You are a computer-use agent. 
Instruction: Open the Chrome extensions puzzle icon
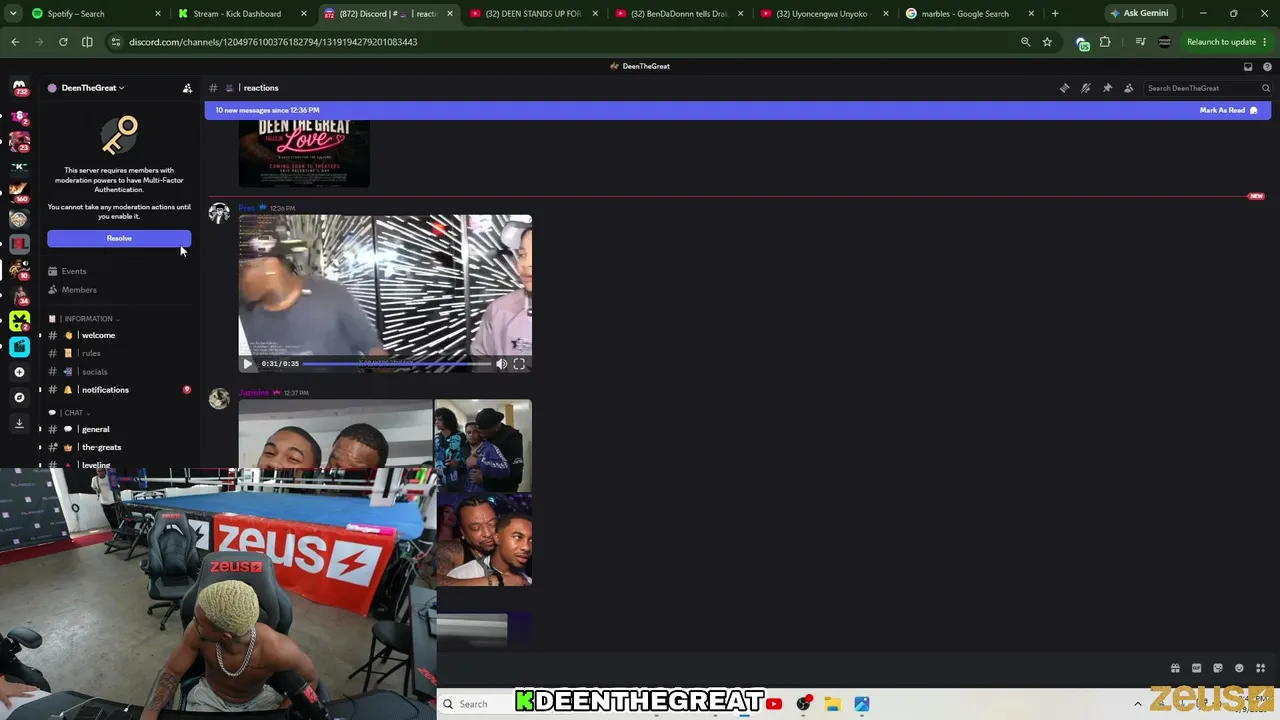(1105, 42)
